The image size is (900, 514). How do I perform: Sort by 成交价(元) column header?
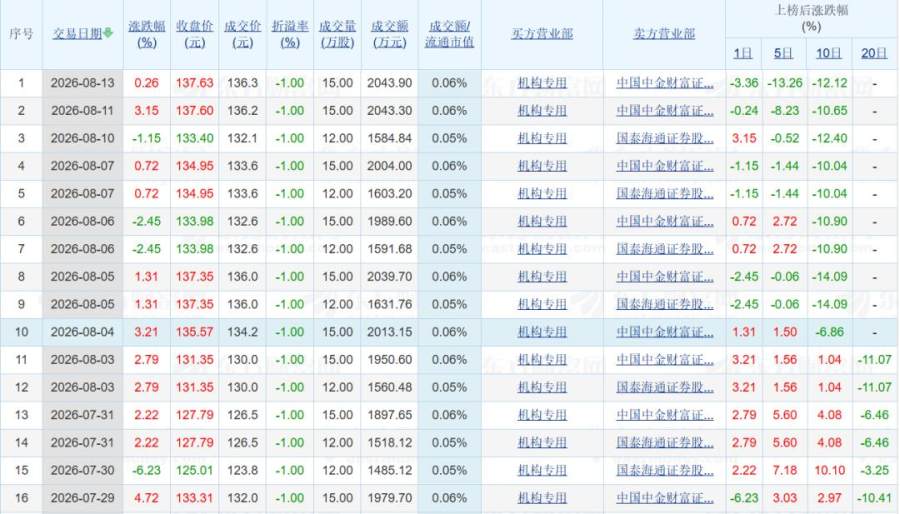pyautogui.click(x=242, y=34)
